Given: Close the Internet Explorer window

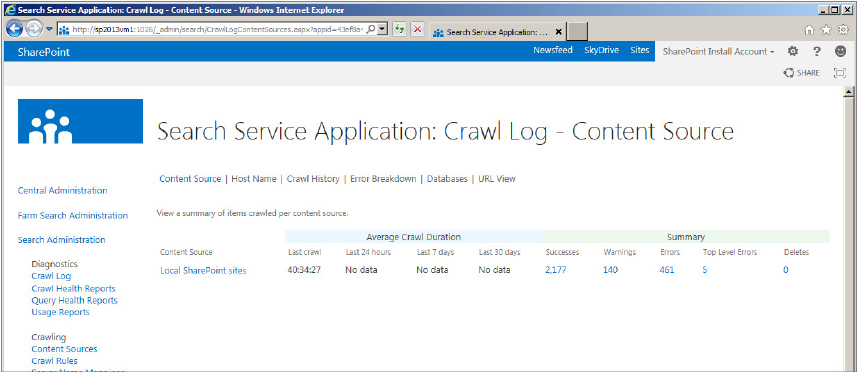Looking at the screenshot, I should [847, 9].
